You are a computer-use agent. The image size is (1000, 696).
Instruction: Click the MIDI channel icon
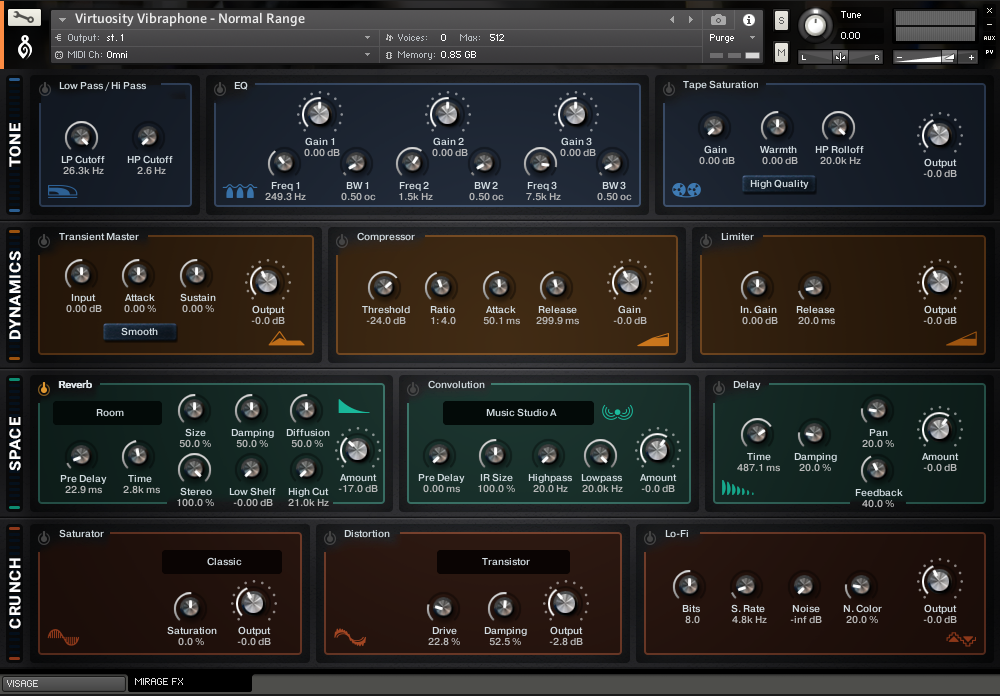[x=59, y=55]
